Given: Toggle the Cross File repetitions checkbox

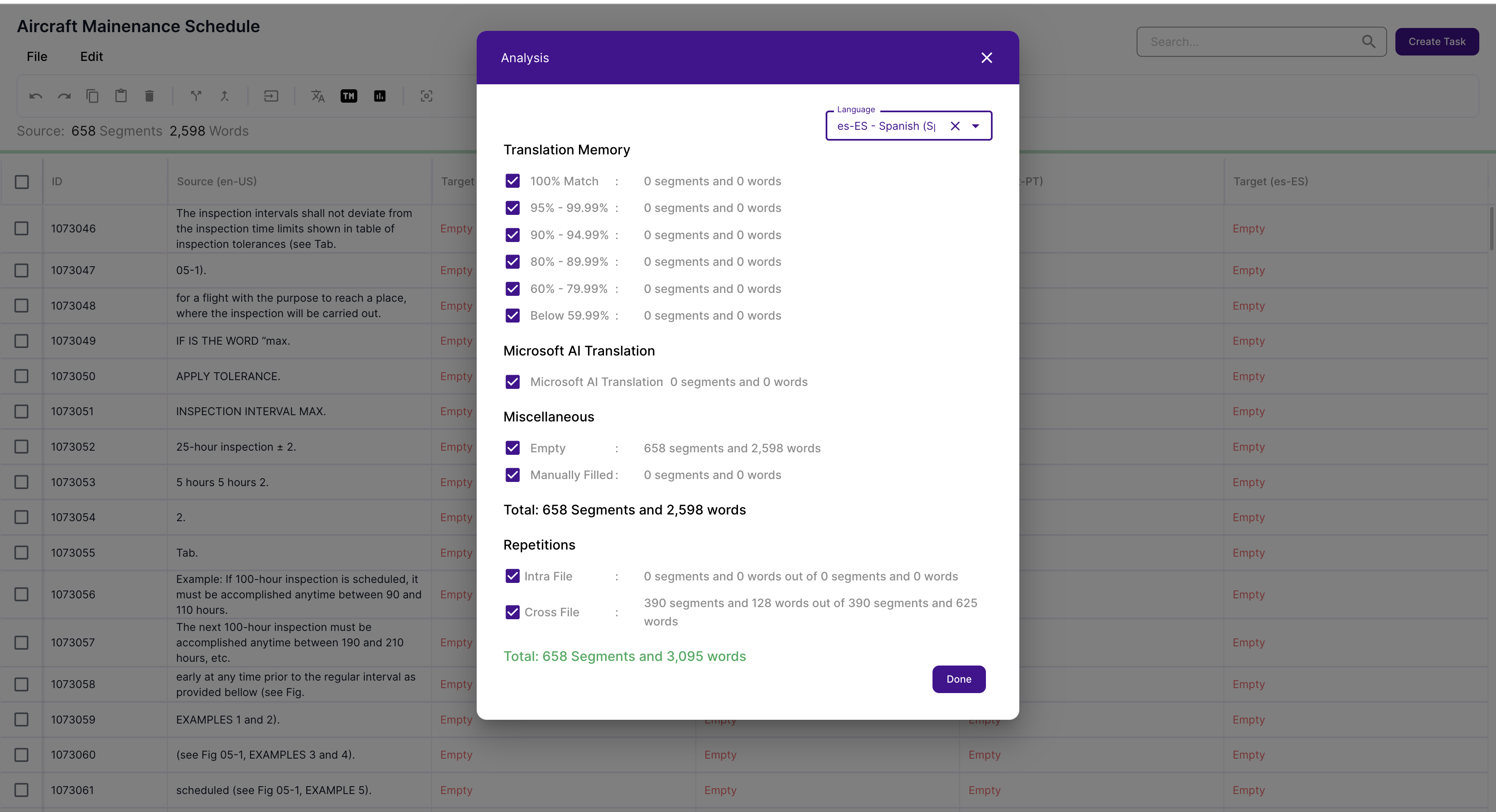Looking at the screenshot, I should (512, 612).
